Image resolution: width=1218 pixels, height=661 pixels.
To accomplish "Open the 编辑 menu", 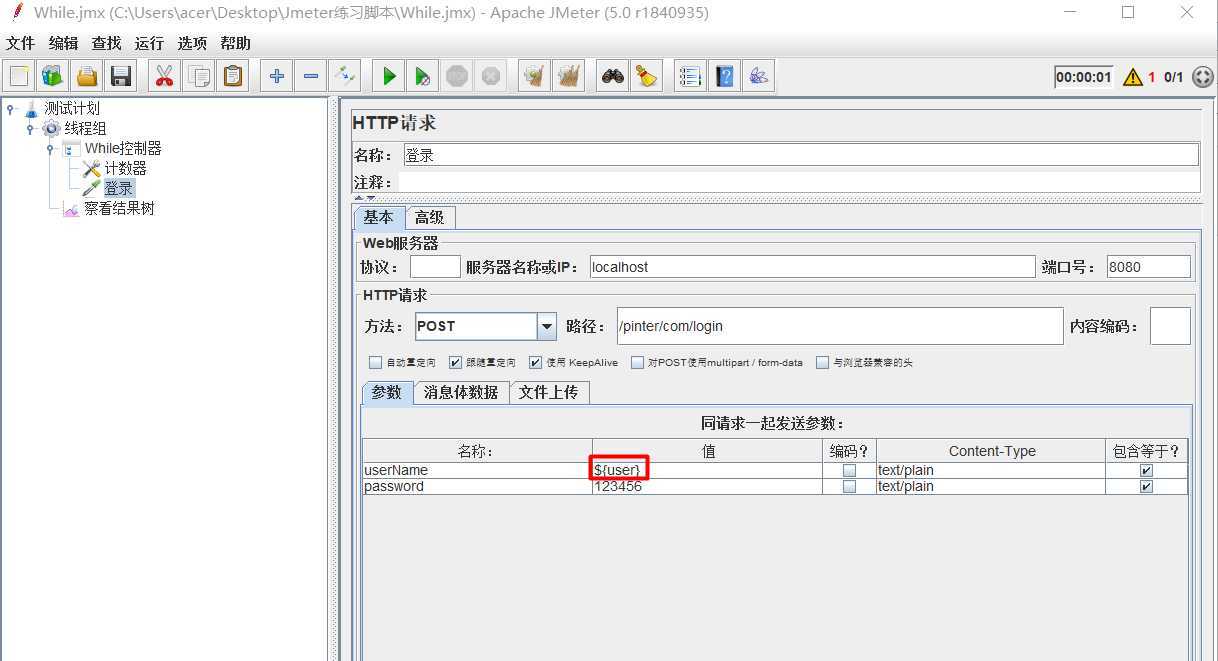I will (63, 43).
